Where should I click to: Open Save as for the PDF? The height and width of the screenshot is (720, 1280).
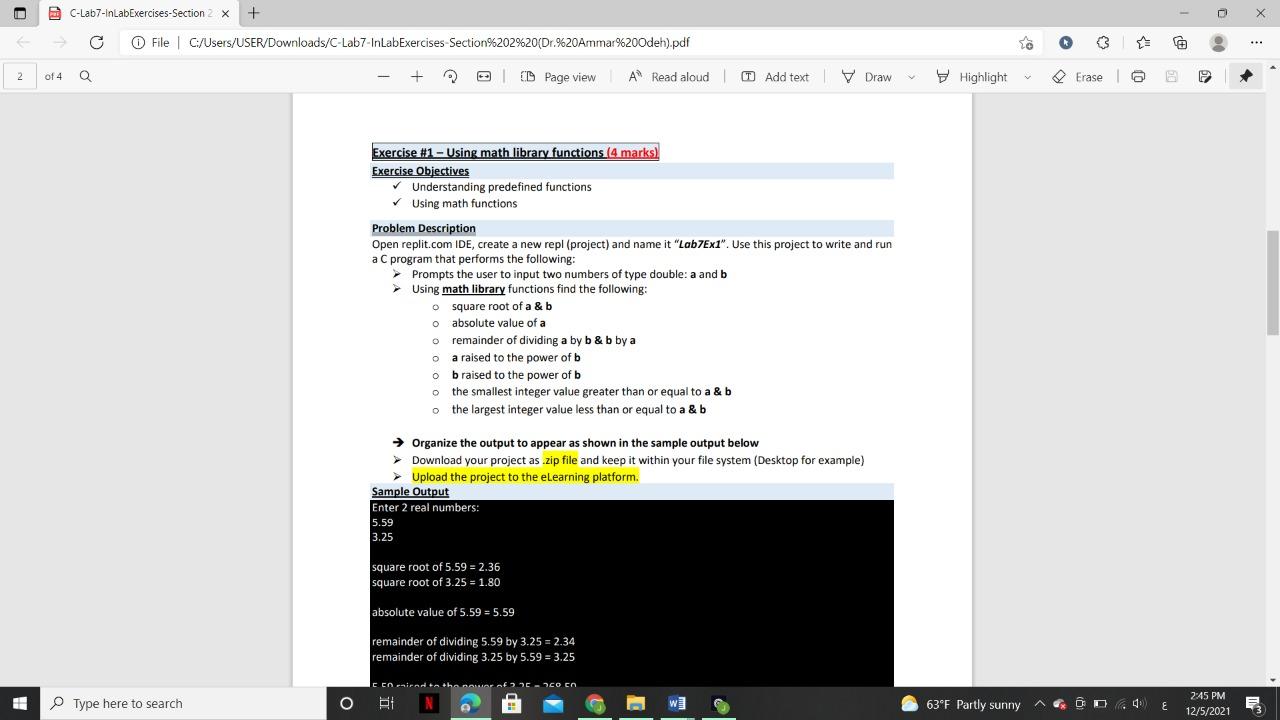point(1205,76)
